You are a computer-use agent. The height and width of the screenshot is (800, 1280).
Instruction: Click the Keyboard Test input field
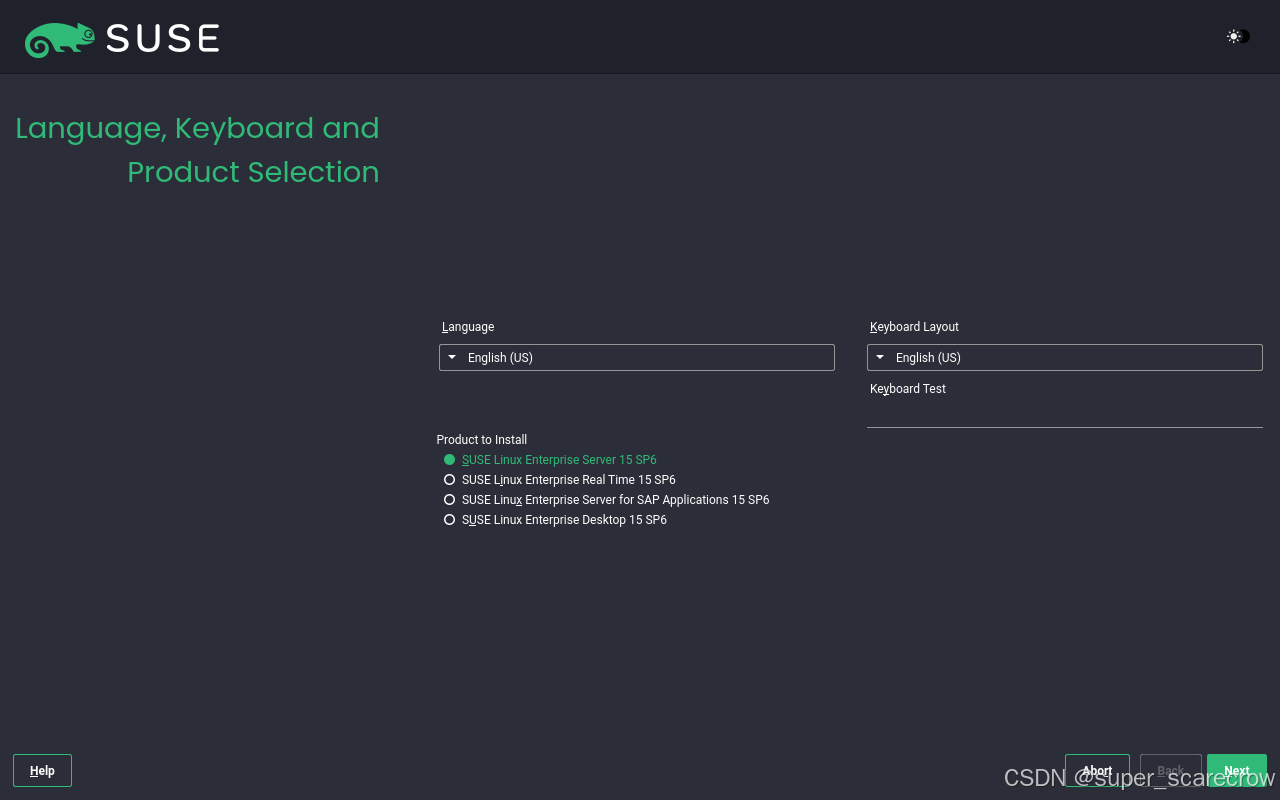[1065, 414]
